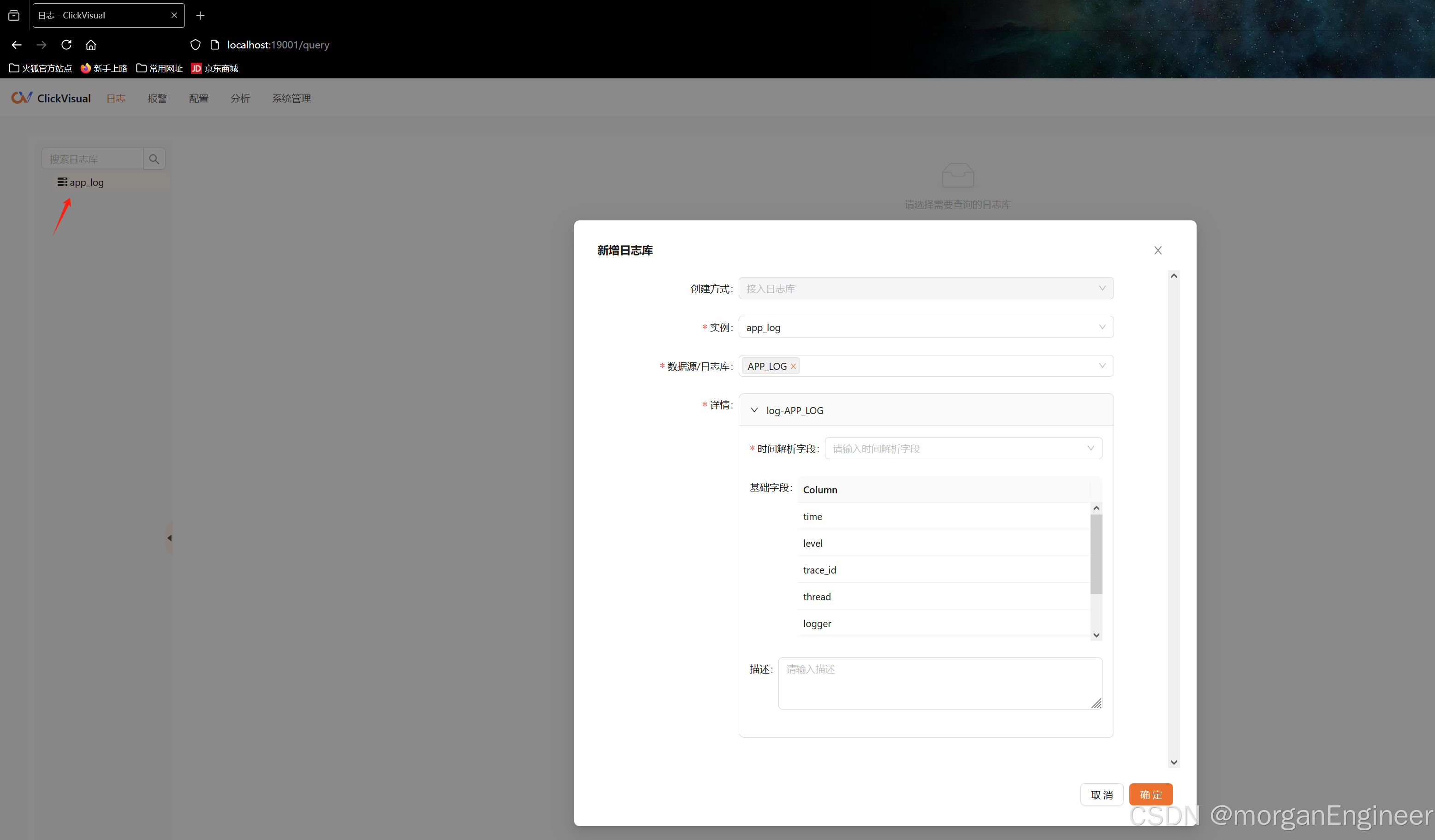The width and height of the screenshot is (1435, 840).
Task: Click the 'time' column row
Action: (943, 516)
